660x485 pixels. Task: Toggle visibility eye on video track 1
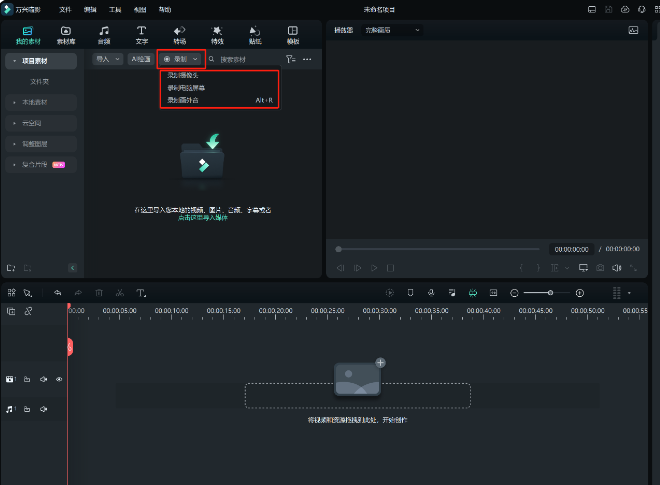(x=59, y=380)
